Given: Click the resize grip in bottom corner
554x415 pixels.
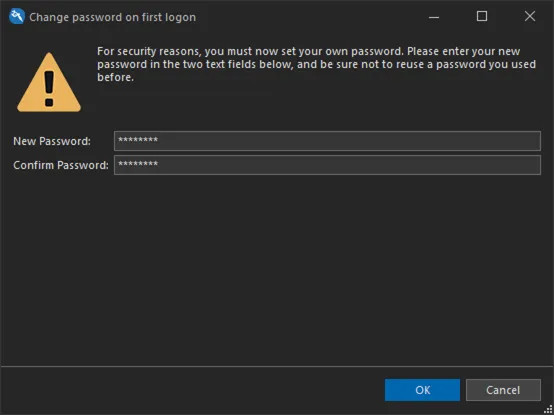Looking at the screenshot, I should point(548,409).
